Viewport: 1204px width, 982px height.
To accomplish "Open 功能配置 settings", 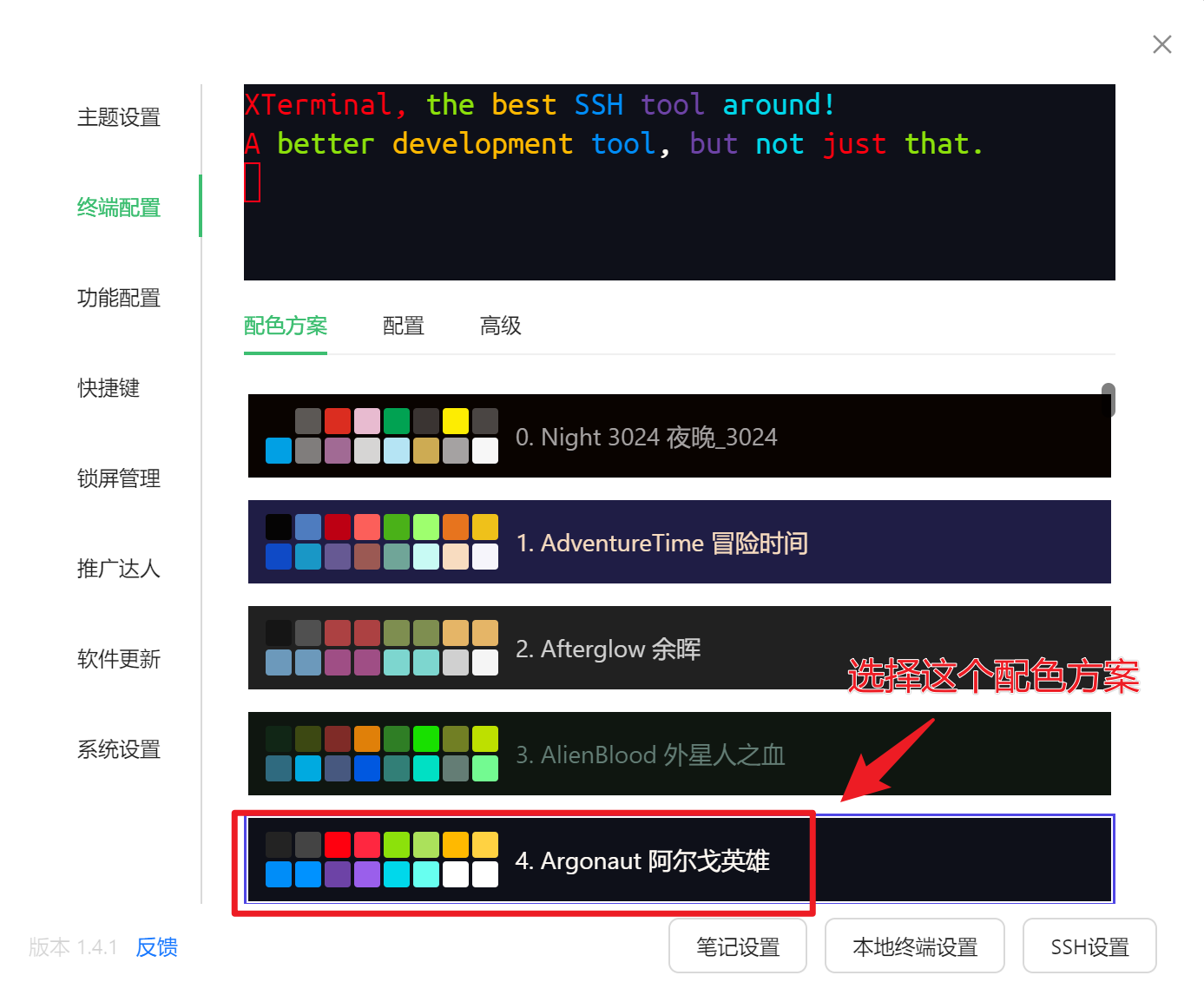I will (118, 298).
